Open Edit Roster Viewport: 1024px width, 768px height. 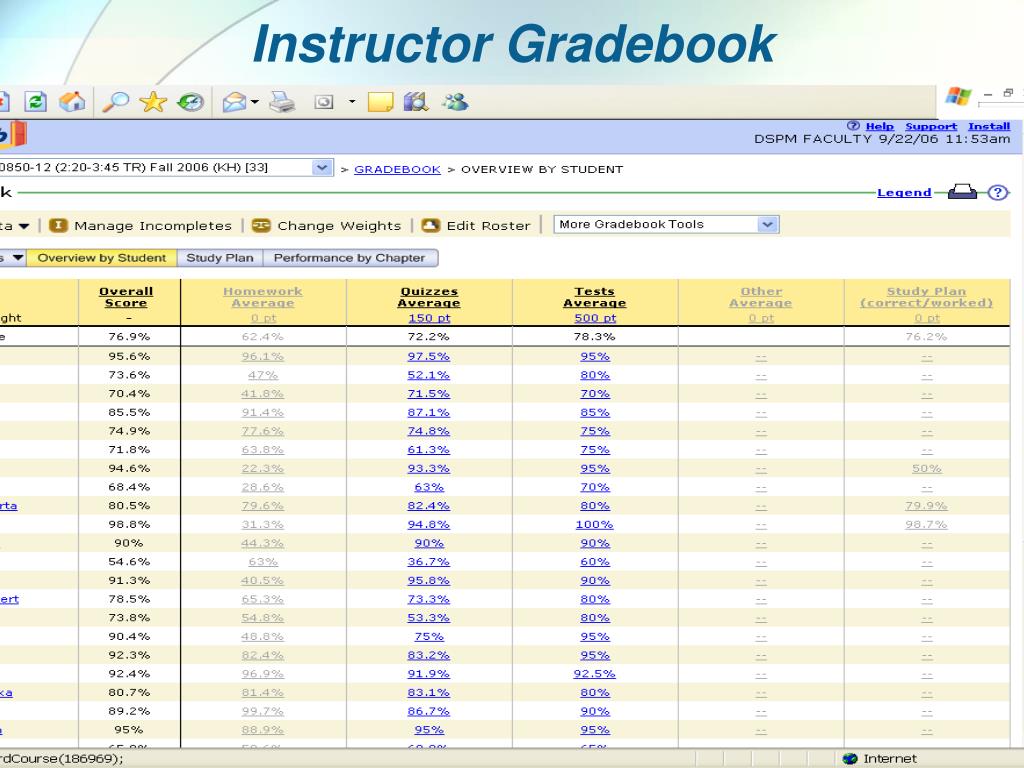[488, 225]
